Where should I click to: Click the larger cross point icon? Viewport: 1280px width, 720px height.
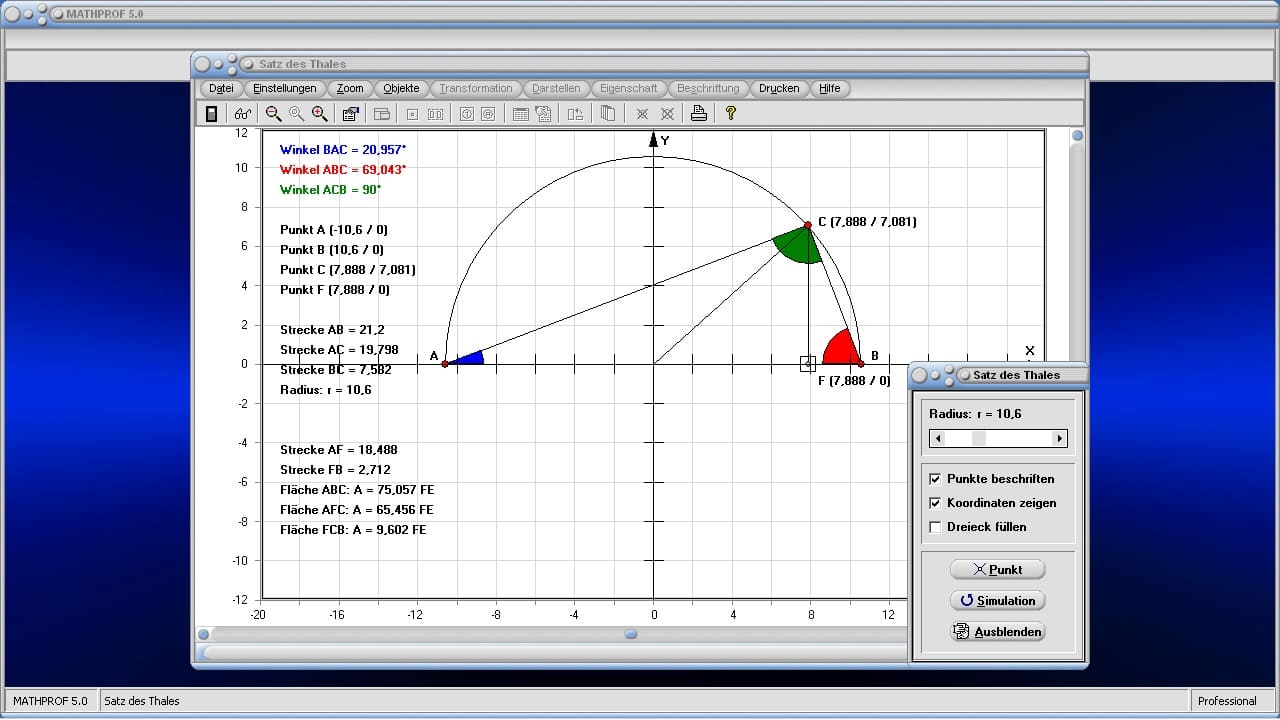coord(667,114)
